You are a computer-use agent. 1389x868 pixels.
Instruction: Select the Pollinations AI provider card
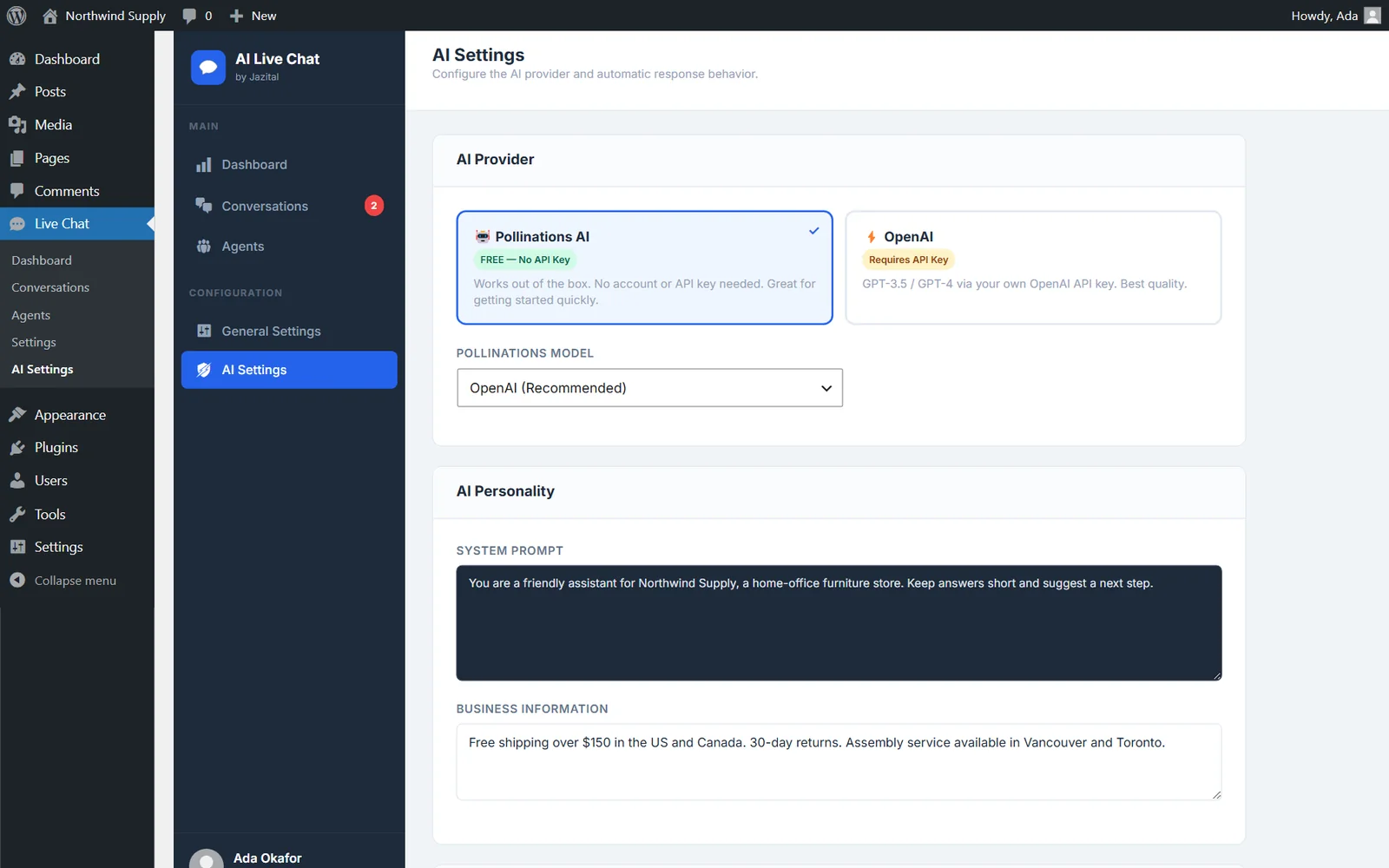click(644, 267)
